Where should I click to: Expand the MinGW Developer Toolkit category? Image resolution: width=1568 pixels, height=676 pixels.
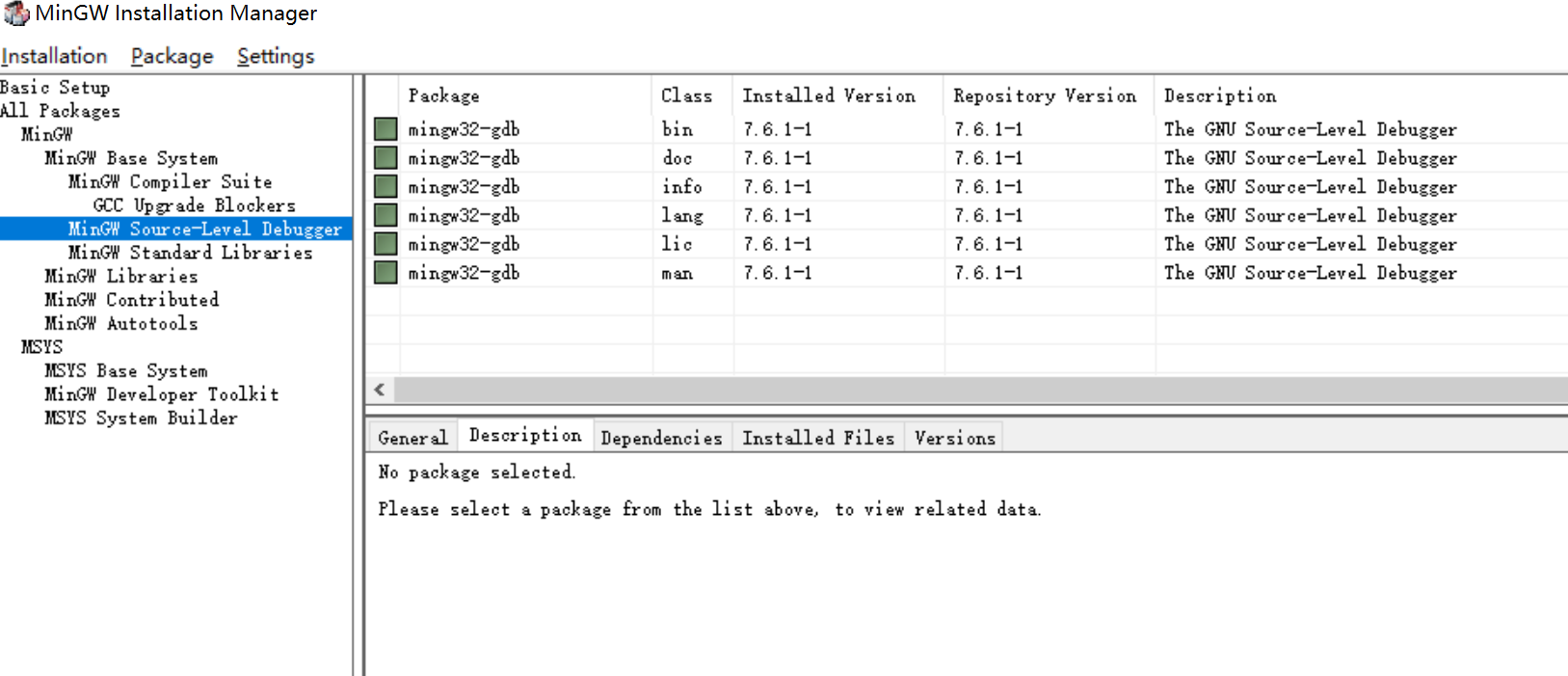pyautogui.click(x=162, y=394)
